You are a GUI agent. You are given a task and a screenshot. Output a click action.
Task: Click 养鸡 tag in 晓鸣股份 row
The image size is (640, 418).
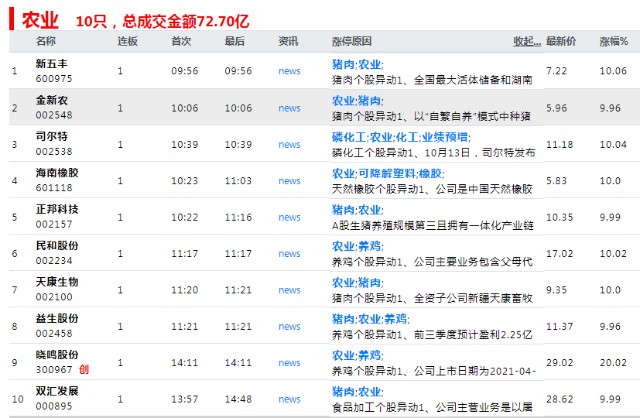pyautogui.click(x=369, y=355)
